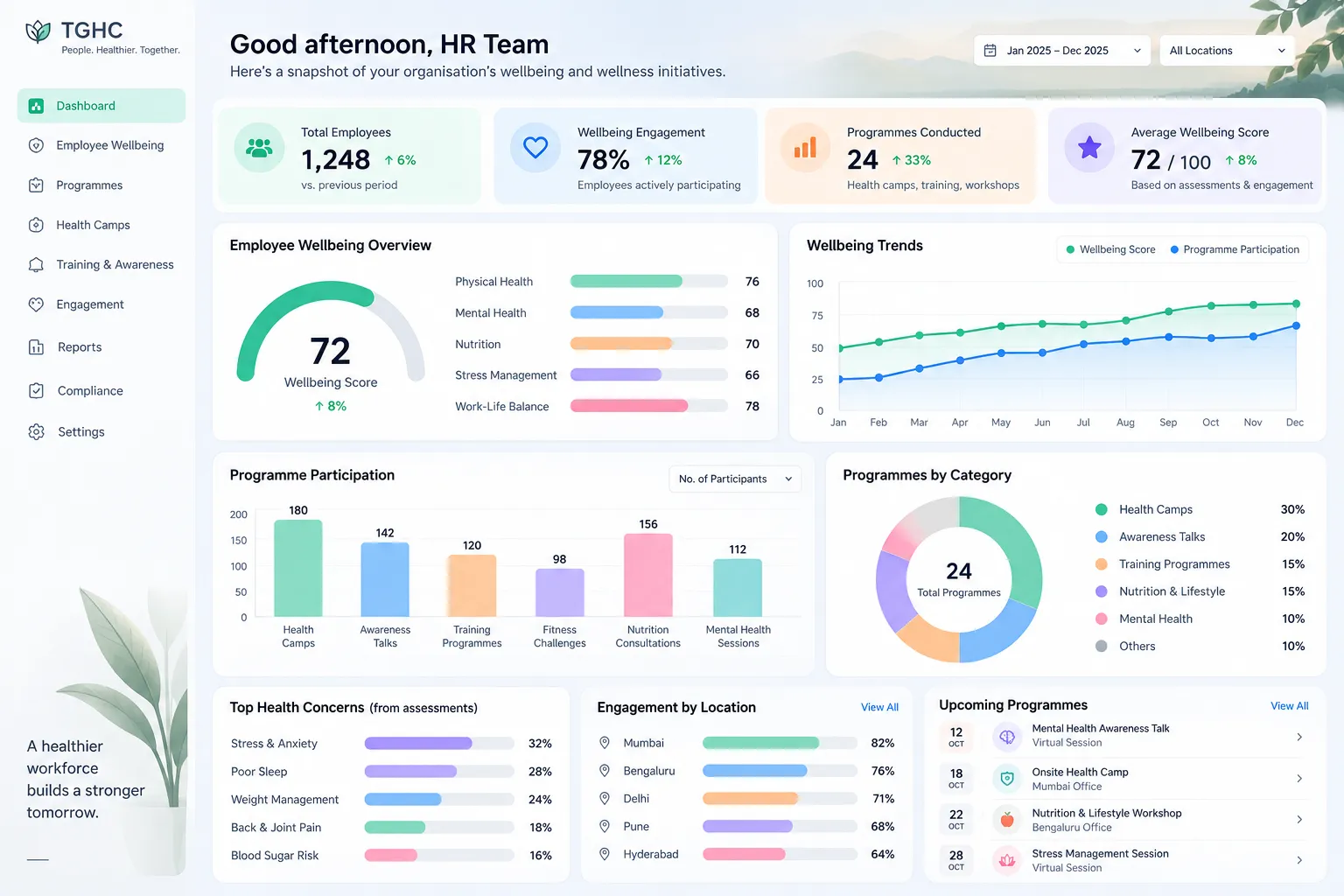Click the Stress & Anxiety progress bar

[x=439, y=744]
